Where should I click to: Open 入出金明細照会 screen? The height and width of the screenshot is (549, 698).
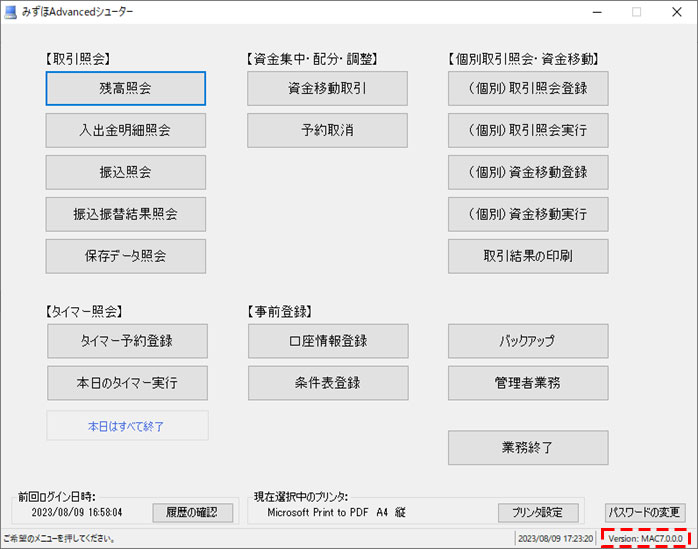click(126, 130)
